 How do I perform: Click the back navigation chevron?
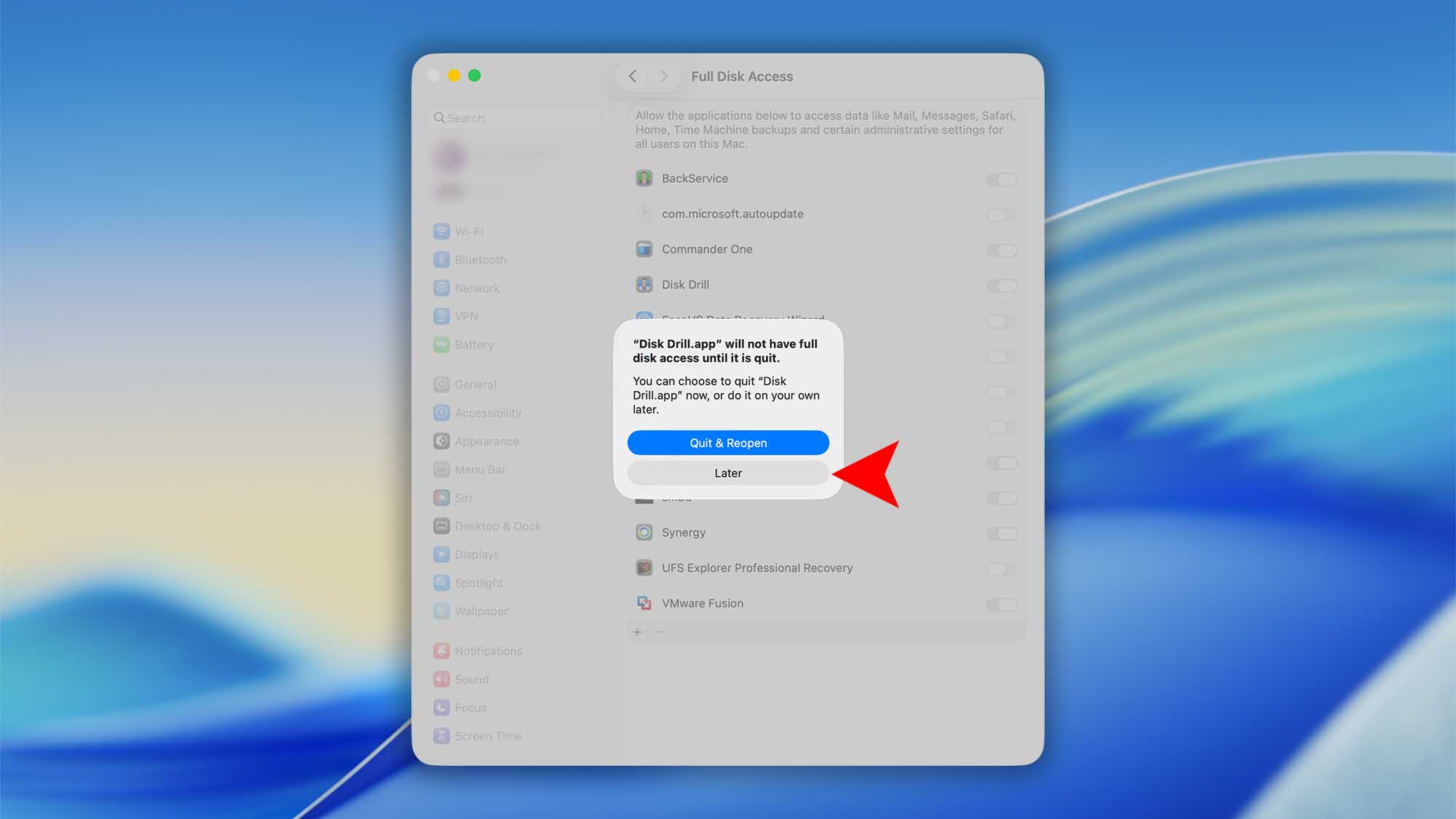point(632,76)
